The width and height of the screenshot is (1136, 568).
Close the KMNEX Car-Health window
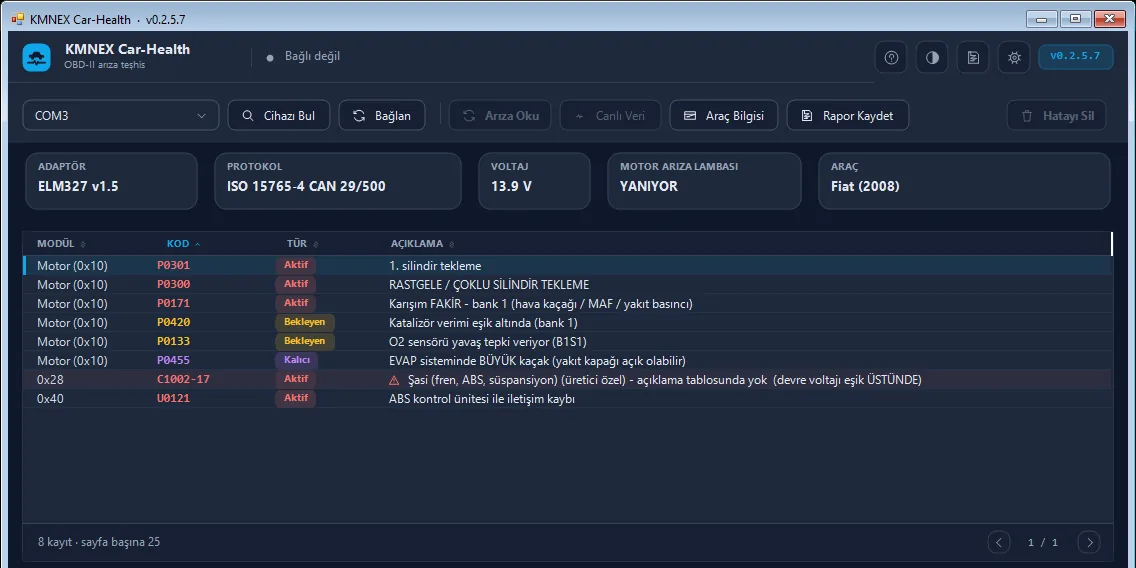(1109, 19)
